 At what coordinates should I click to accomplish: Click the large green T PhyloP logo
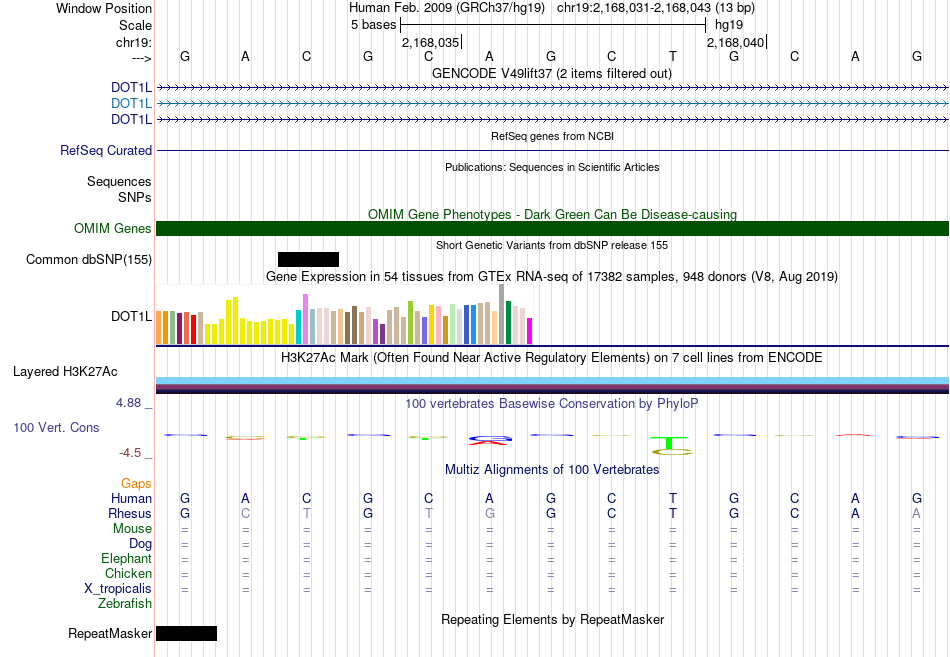(x=669, y=443)
